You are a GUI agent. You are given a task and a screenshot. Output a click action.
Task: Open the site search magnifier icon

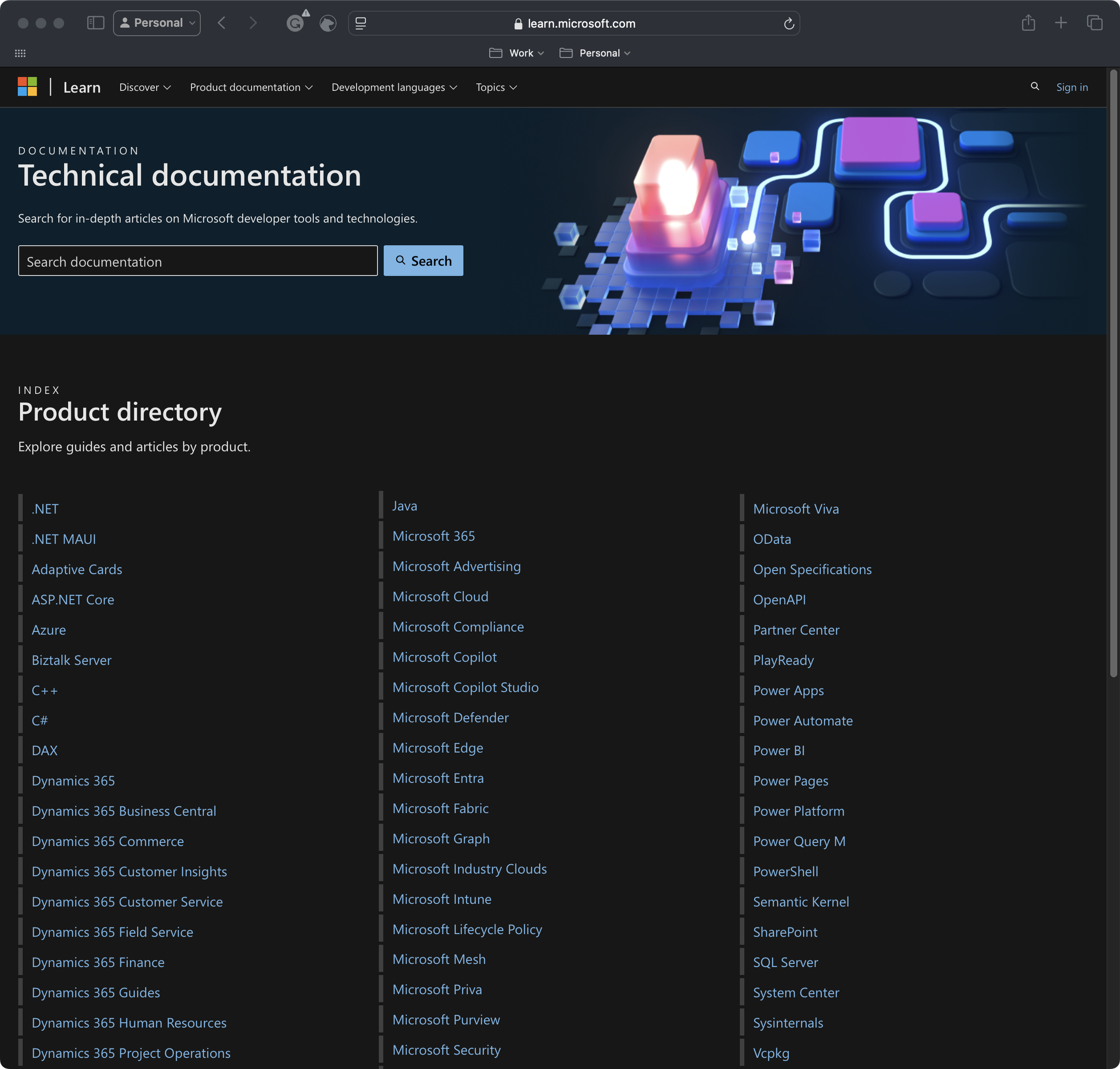[x=1034, y=86]
